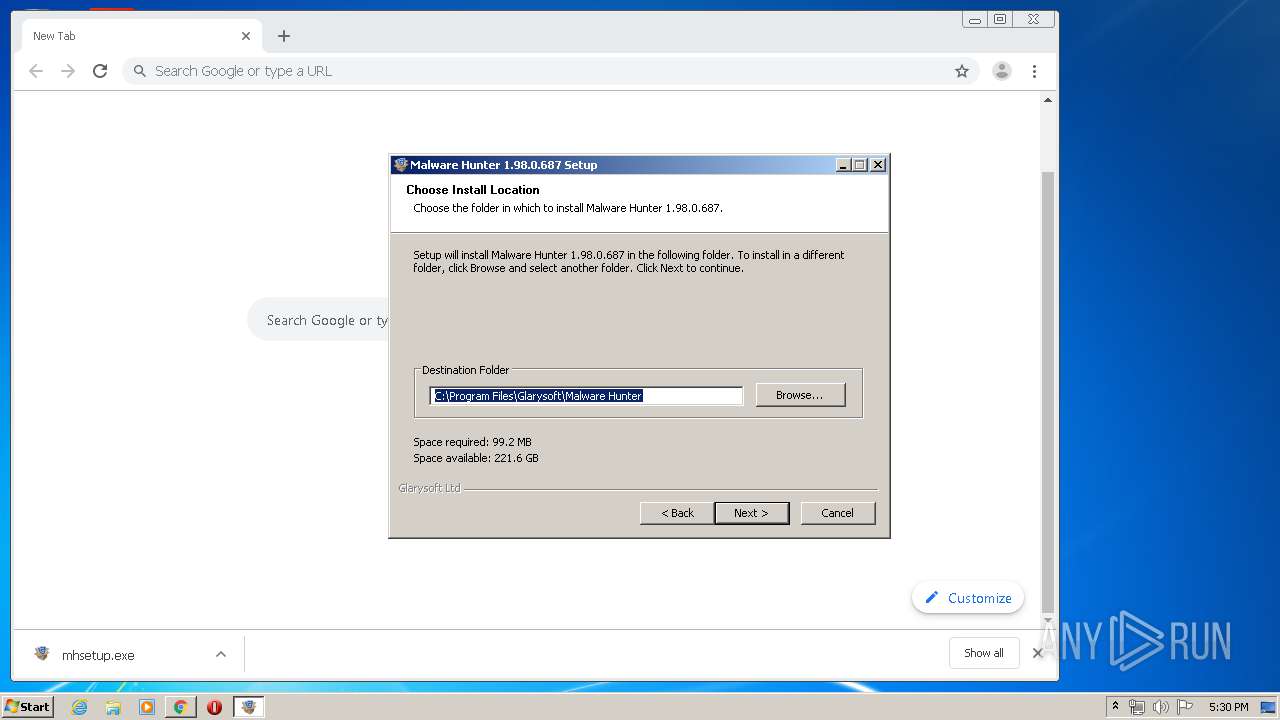The image size is (1280, 720).
Task: Close the Chrome downloads bar
Action: [x=1037, y=653]
